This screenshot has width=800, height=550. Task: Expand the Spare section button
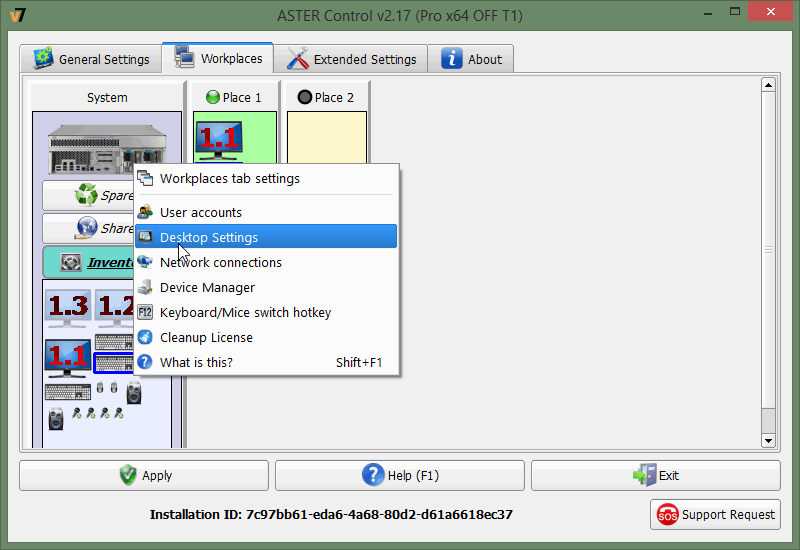[x=88, y=196]
